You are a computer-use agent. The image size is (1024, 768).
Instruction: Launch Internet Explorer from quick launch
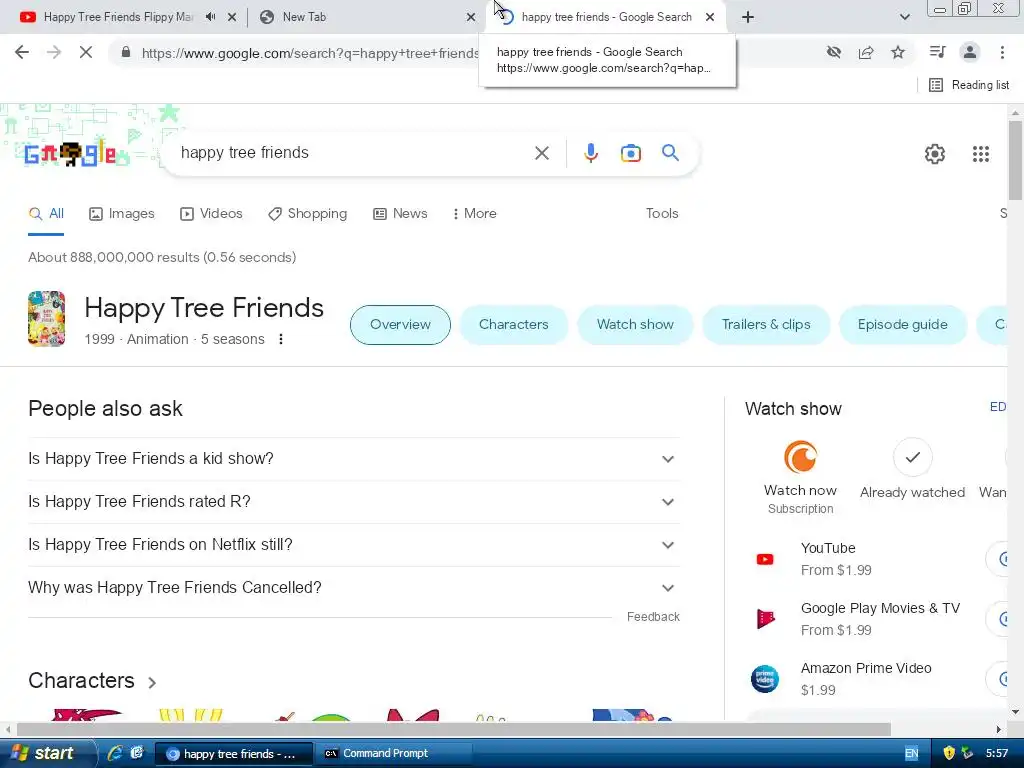coord(115,753)
